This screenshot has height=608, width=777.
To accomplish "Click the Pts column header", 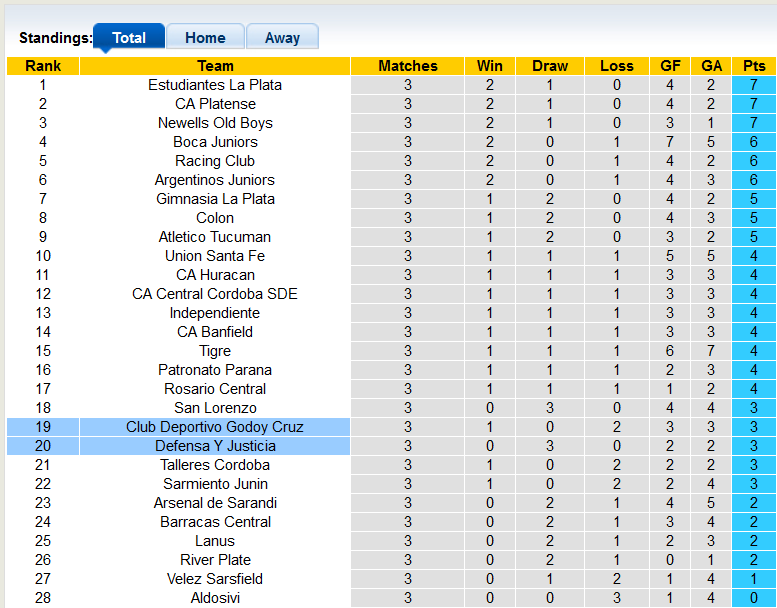I will click(754, 66).
